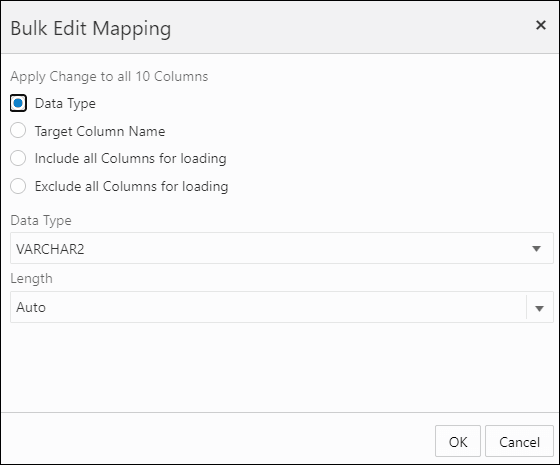Image resolution: width=560 pixels, height=465 pixels.
Task: Click the vertical divider before the Length arrow
Action: click(526, 307)
